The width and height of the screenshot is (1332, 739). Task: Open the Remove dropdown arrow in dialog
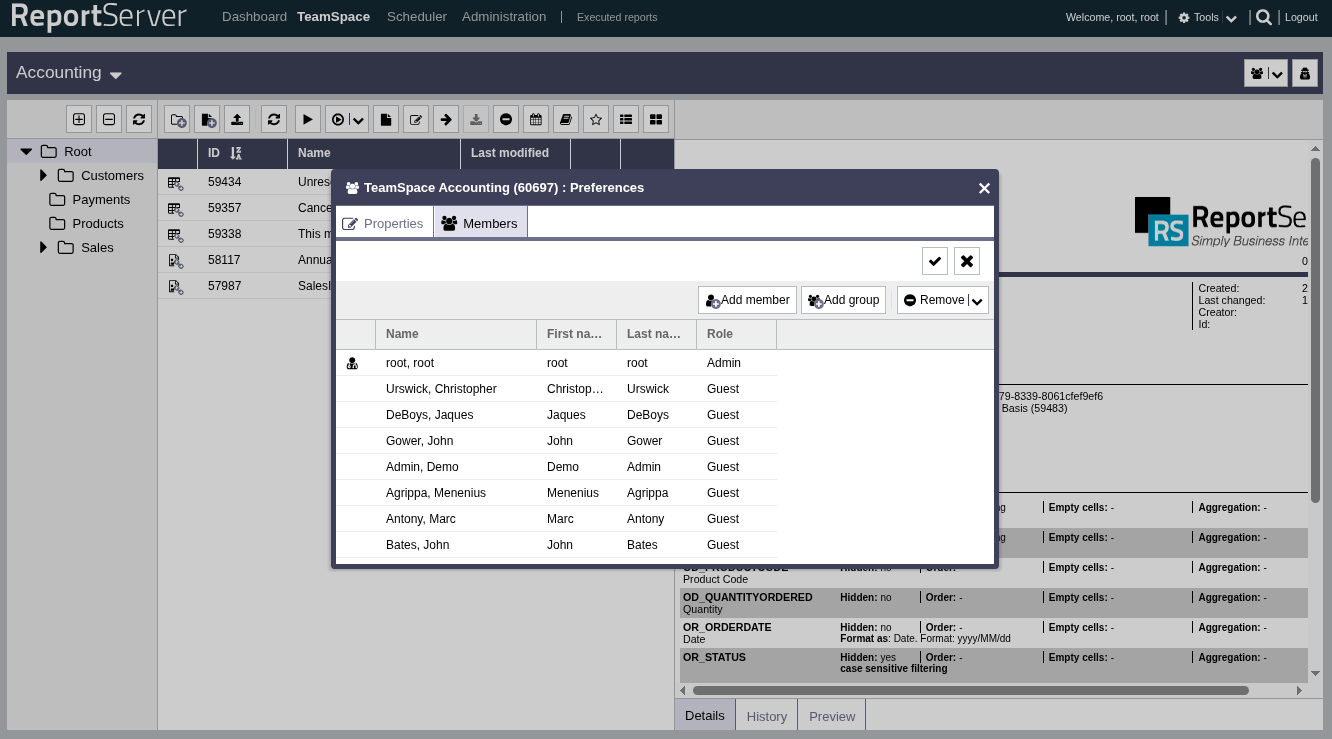(x=978, y=301)
